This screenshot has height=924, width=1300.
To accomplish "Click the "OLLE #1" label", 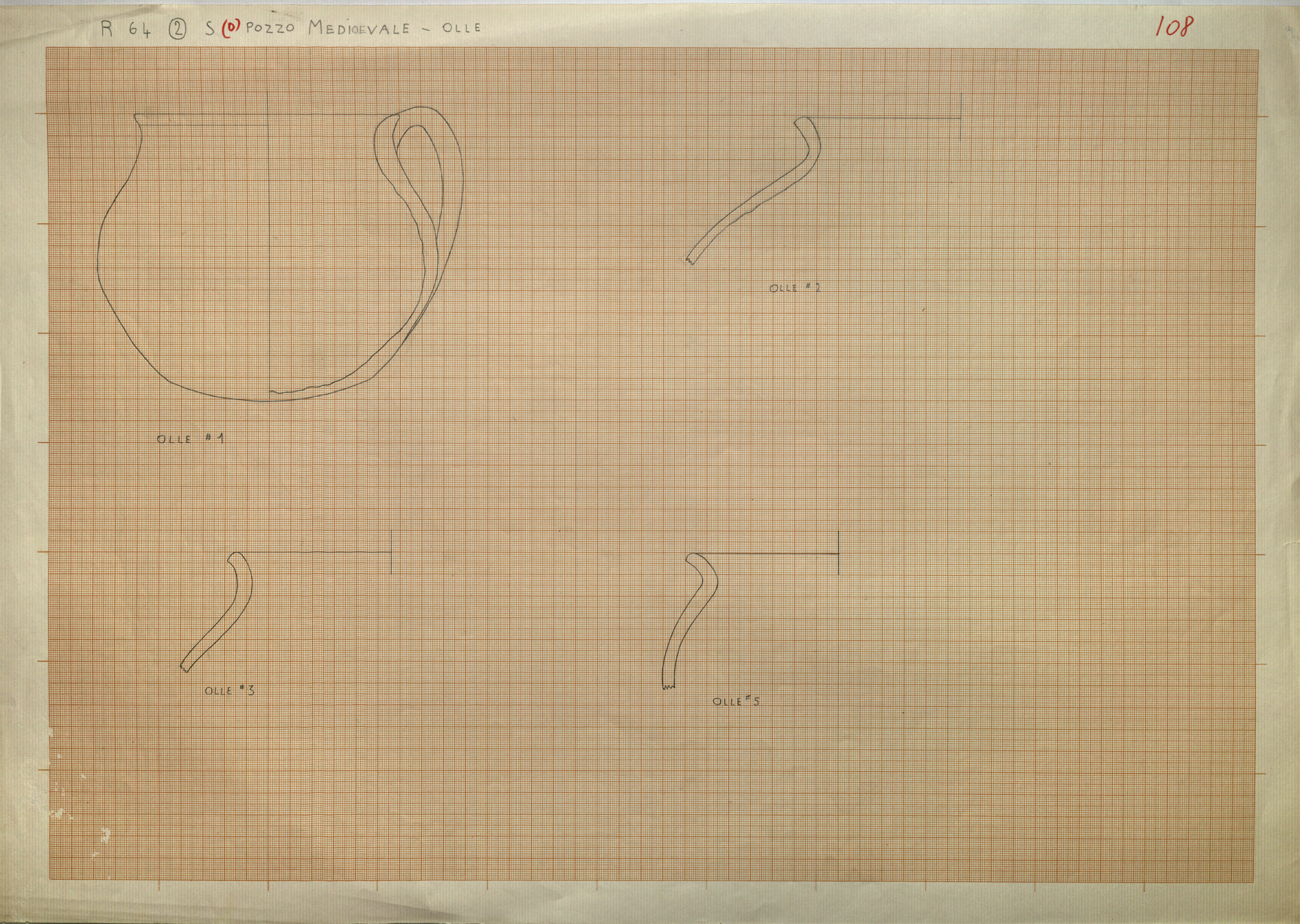I will click(190, 439).
